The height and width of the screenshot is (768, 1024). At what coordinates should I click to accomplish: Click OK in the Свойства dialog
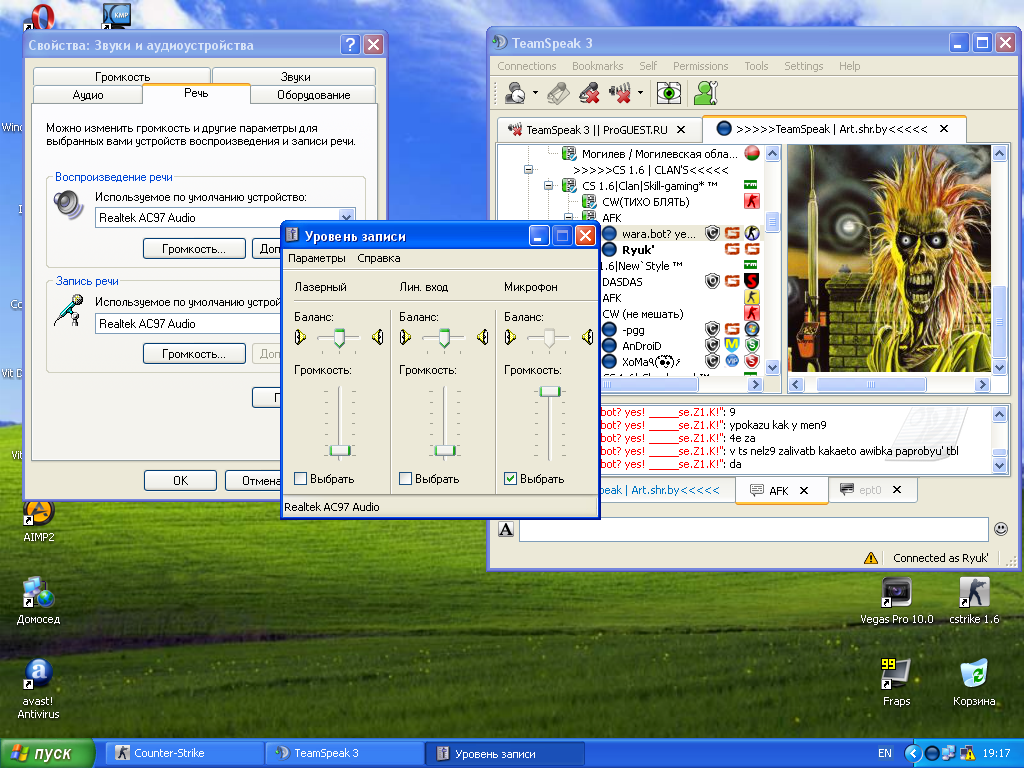(x=180, y=481)
